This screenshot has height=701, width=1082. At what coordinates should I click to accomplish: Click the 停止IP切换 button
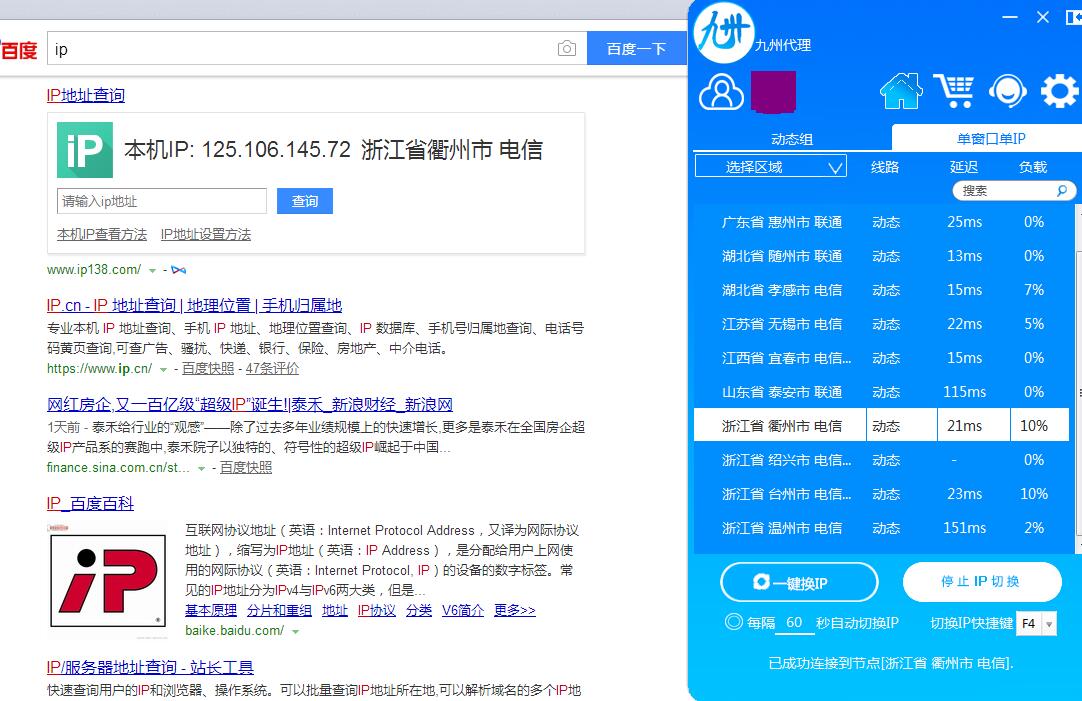click(982, 582)
